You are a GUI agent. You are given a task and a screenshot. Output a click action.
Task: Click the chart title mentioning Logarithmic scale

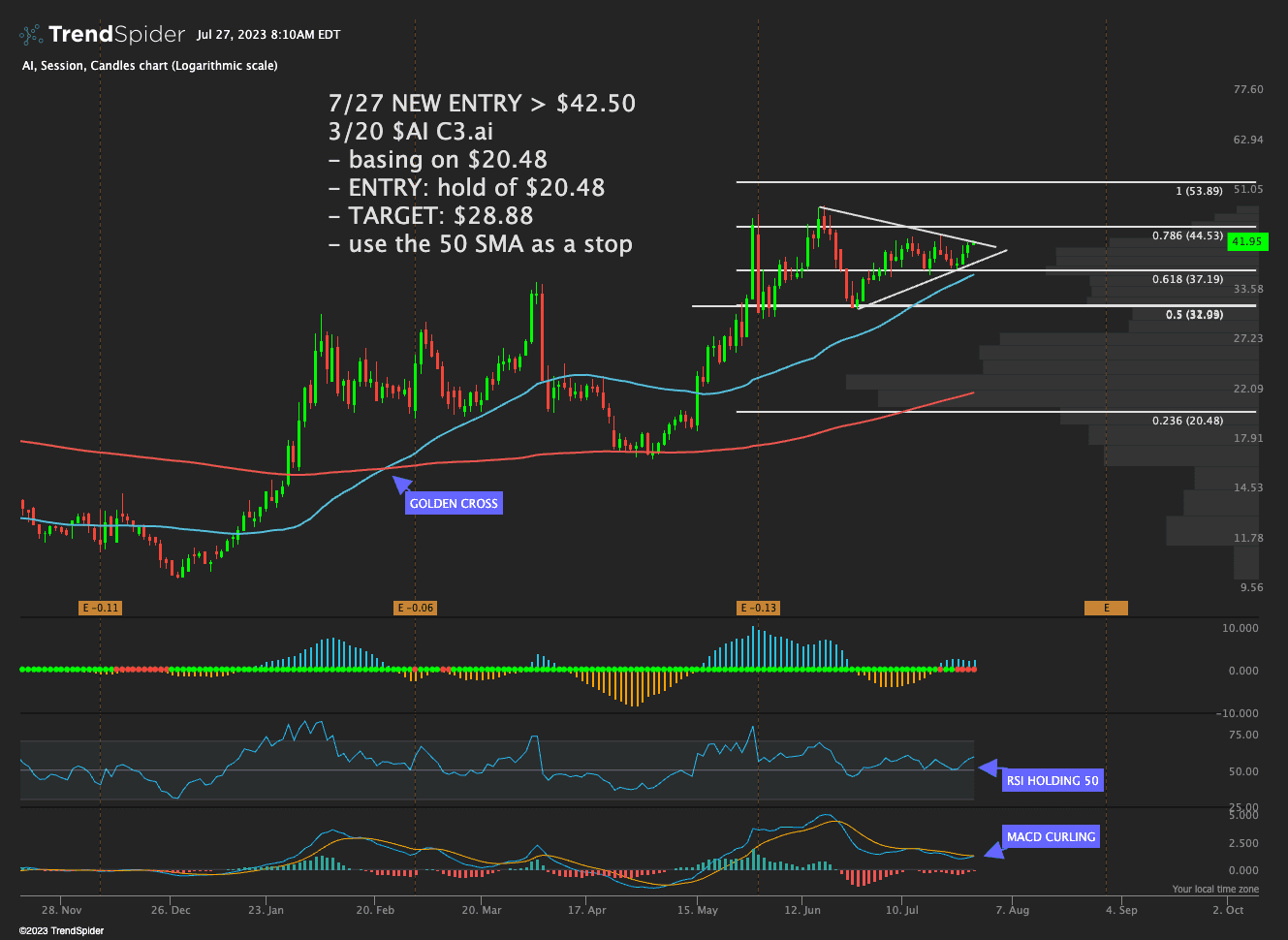click(x=149, y=66)
